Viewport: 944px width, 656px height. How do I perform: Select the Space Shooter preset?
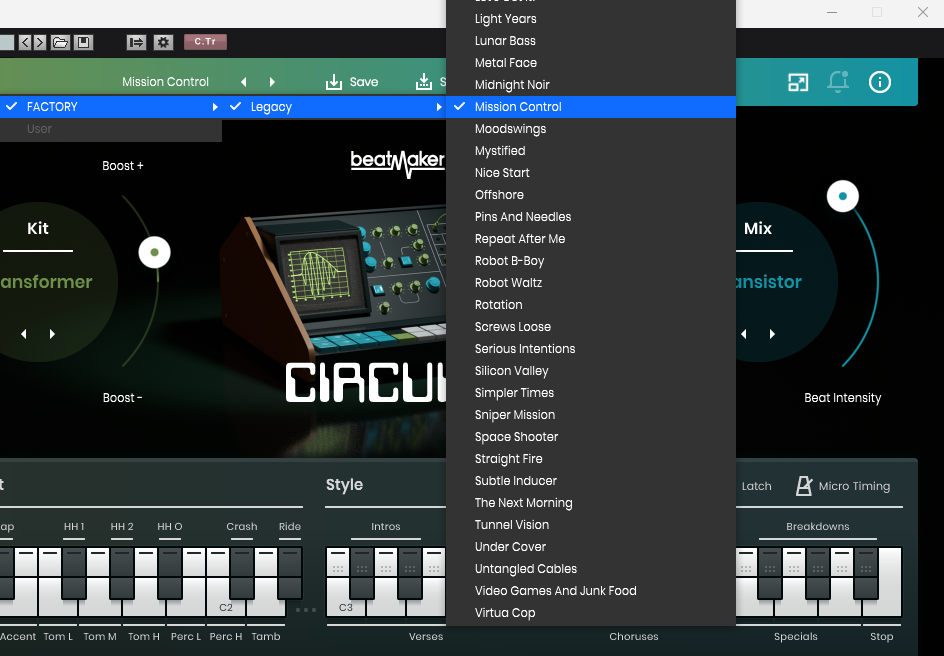tap(591, 437)
